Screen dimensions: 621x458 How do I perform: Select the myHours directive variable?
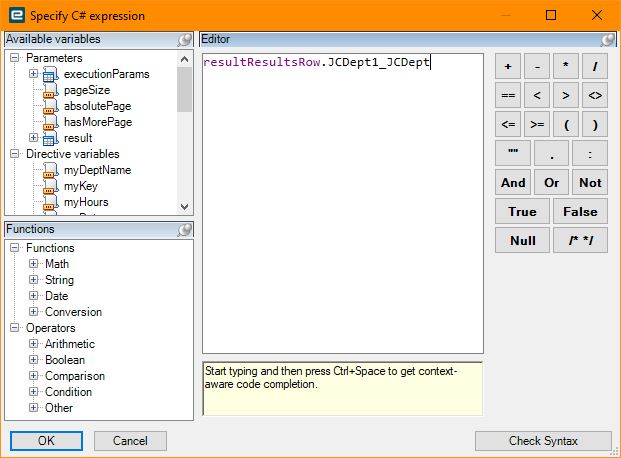(x=86, y=202)
